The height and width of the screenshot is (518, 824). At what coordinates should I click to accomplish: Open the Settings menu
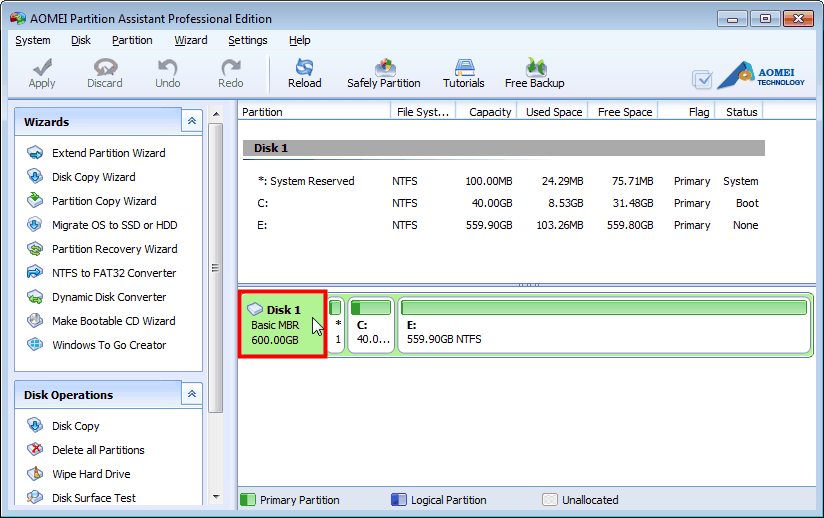[x=248, y=40]
